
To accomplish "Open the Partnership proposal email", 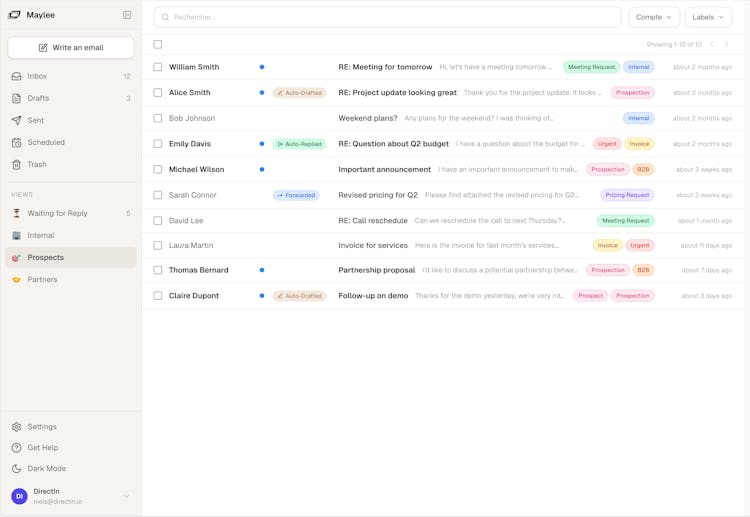I will pyautogui.click(x=376, y=270).
